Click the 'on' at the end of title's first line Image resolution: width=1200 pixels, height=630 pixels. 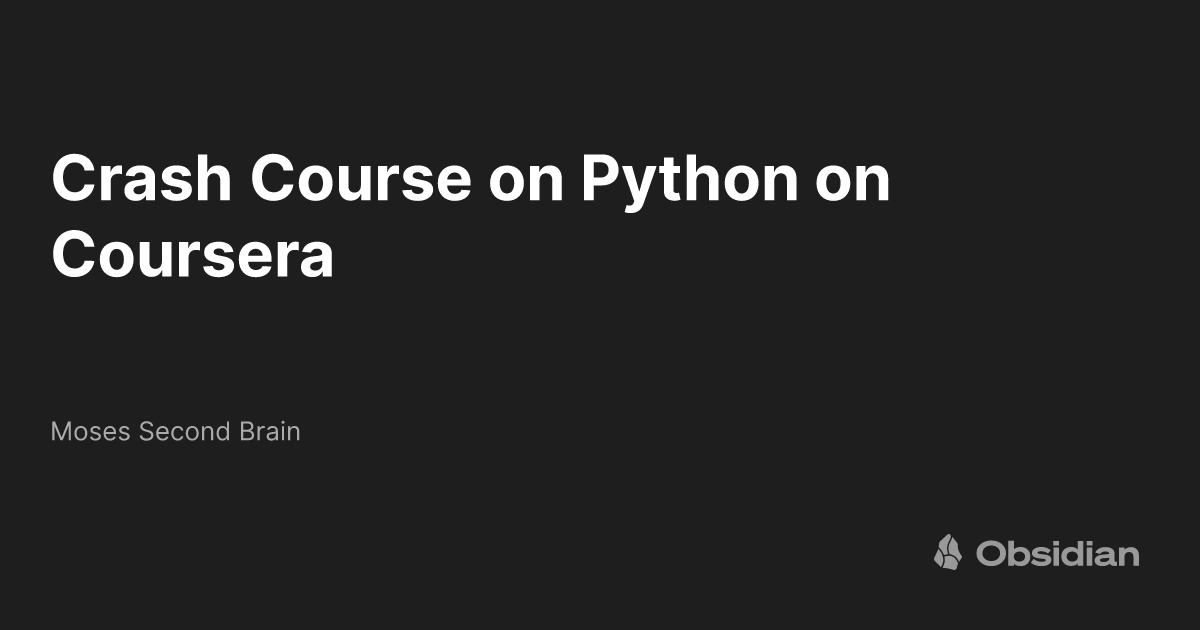pos(853,186)
